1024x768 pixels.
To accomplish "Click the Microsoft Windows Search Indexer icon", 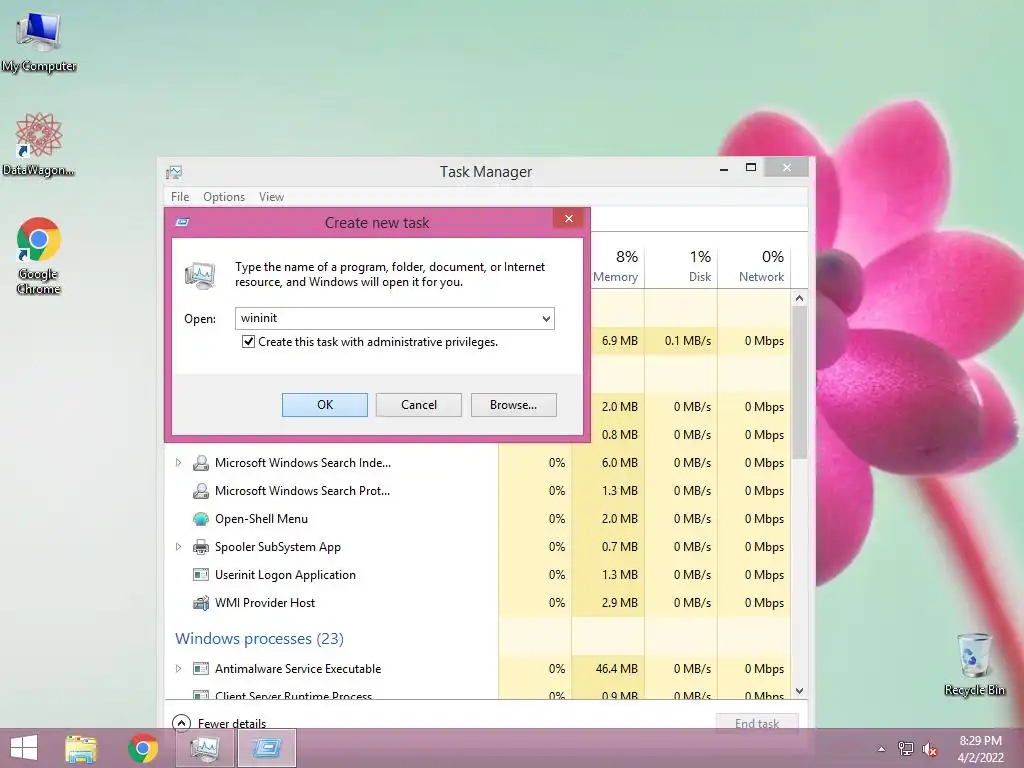I will pos(200,463).
